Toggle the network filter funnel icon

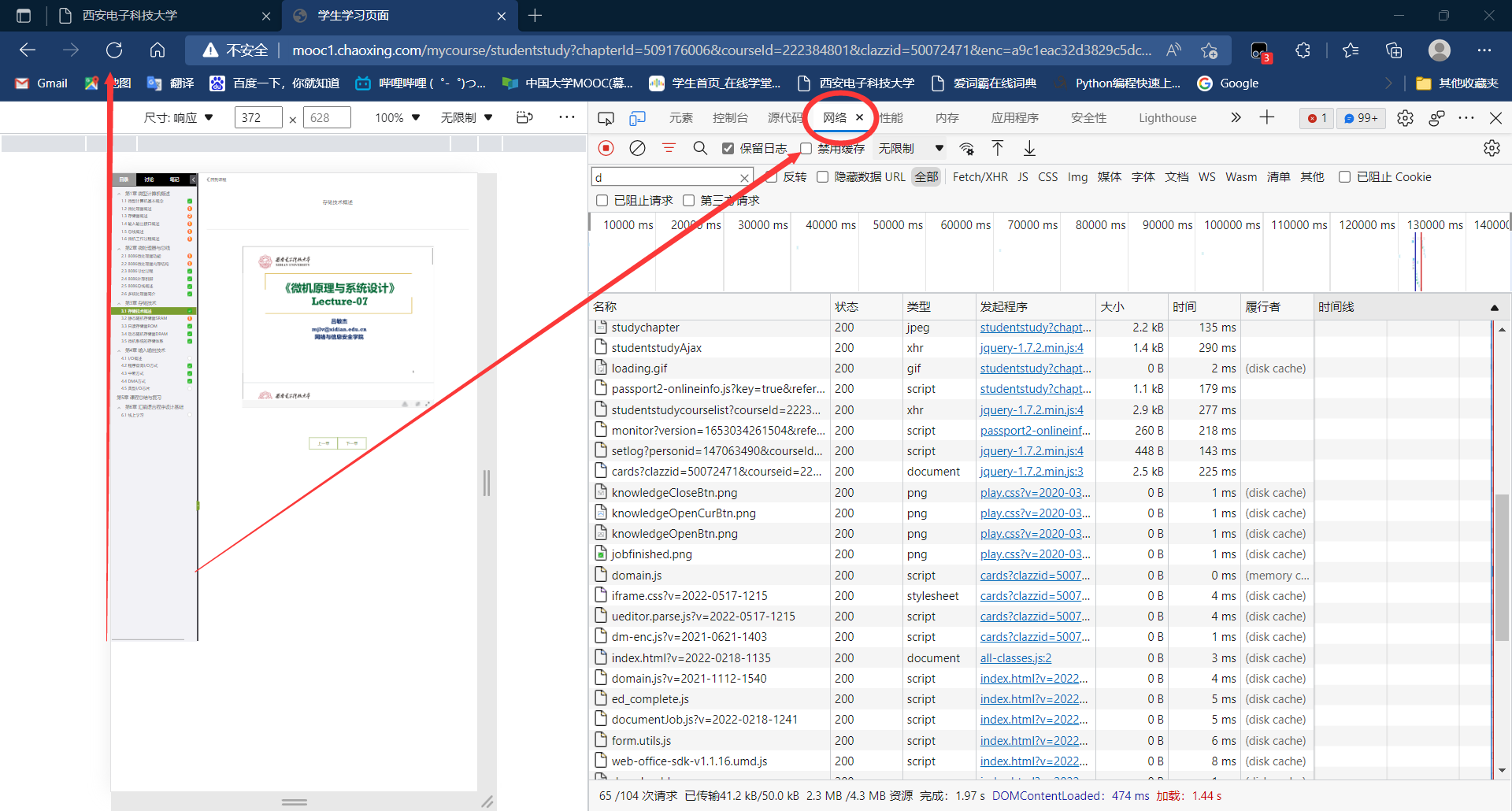click(669, 148)
